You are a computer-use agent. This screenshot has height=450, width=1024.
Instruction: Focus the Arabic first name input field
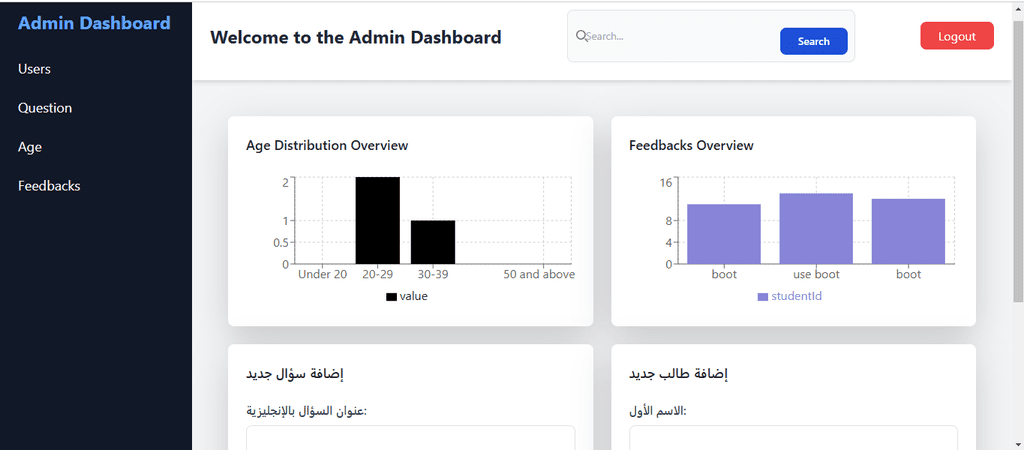pyautogui.click(x=793, y=438)
